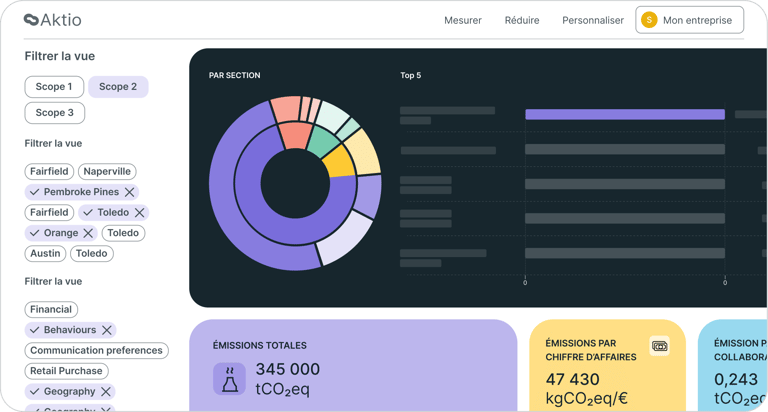Open the Réduire menu
Image resolution: width=768 pixels, height=412 pixels.
pyautogui.click(x=522, y=21)
